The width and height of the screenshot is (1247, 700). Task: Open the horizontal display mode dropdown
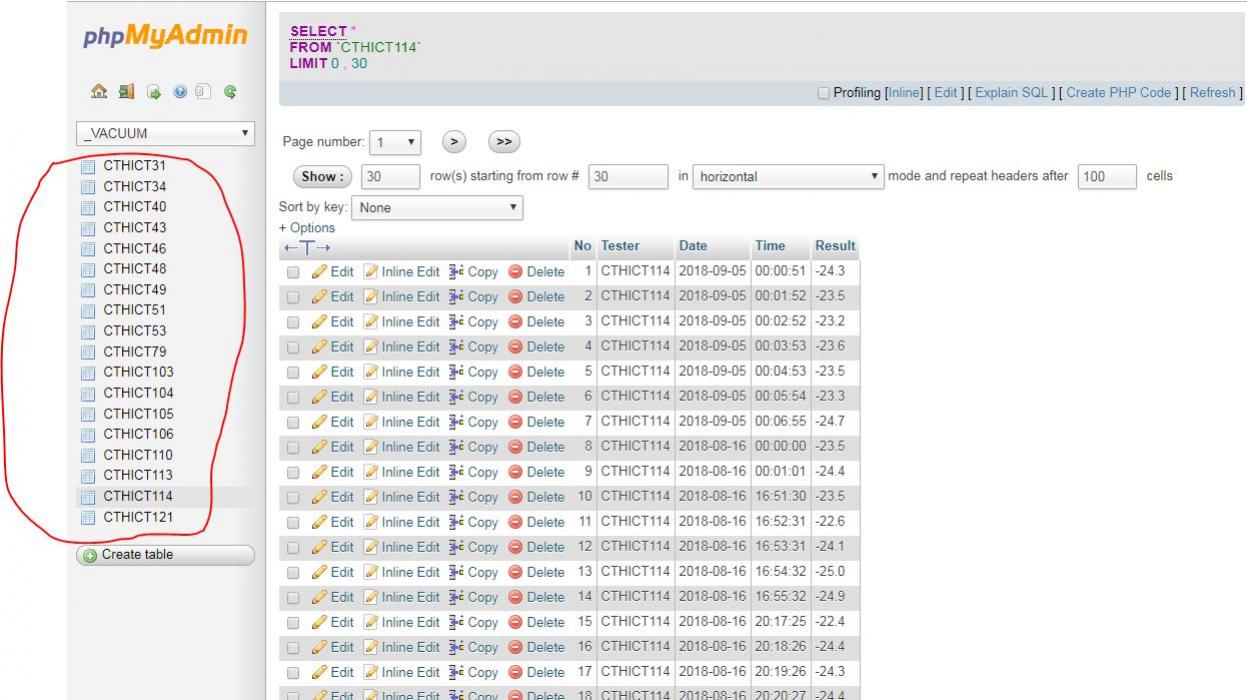[x=789, y=177]
